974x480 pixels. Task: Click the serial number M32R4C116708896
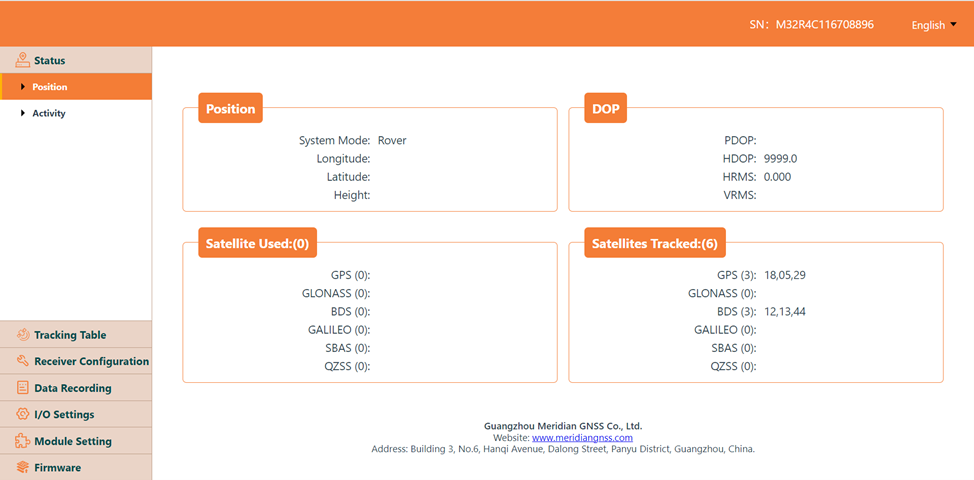tap(824, 25)
